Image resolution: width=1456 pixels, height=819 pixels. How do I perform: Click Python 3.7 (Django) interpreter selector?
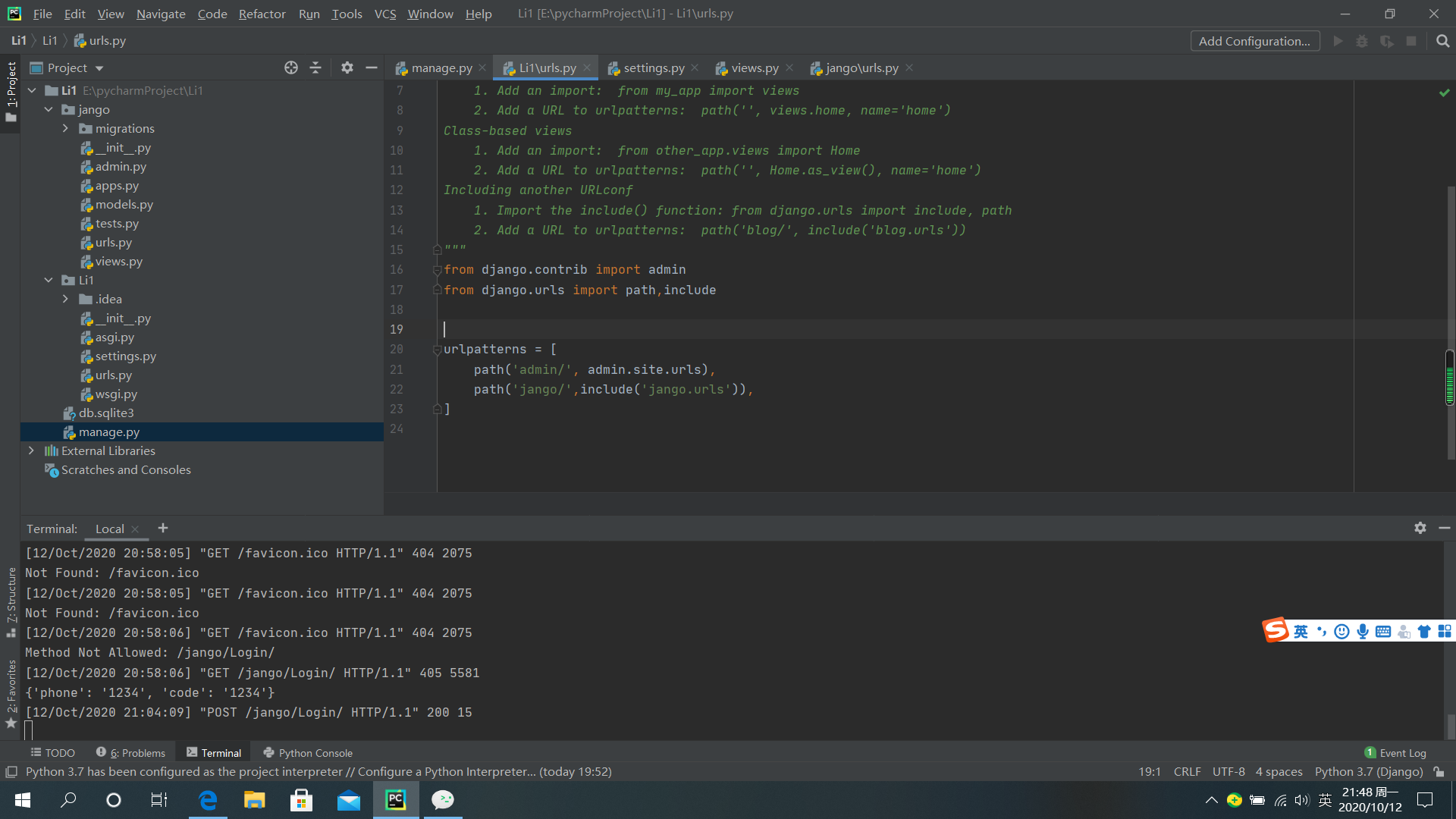click(1369, 772)
